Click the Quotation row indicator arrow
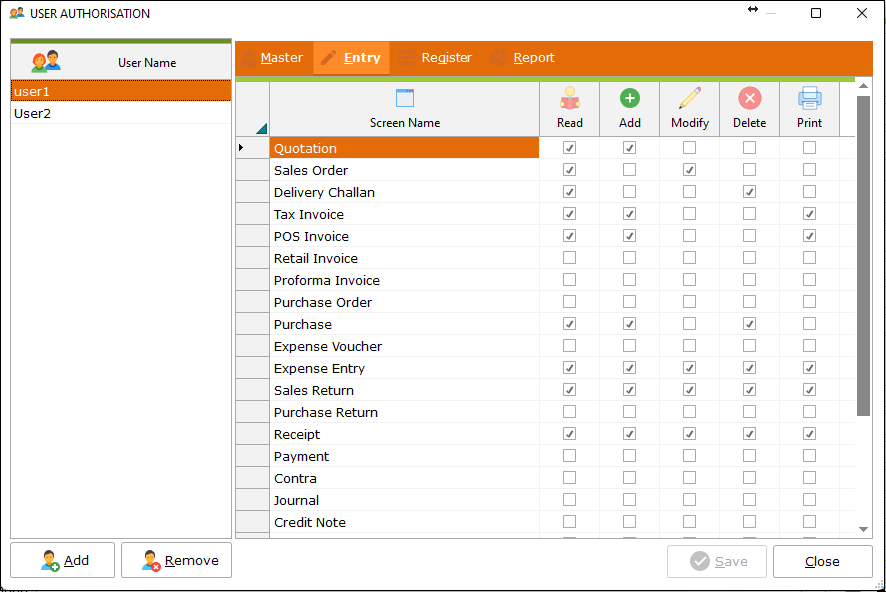Viewport: 886px width, 592px height. click(x=241, y=148)
